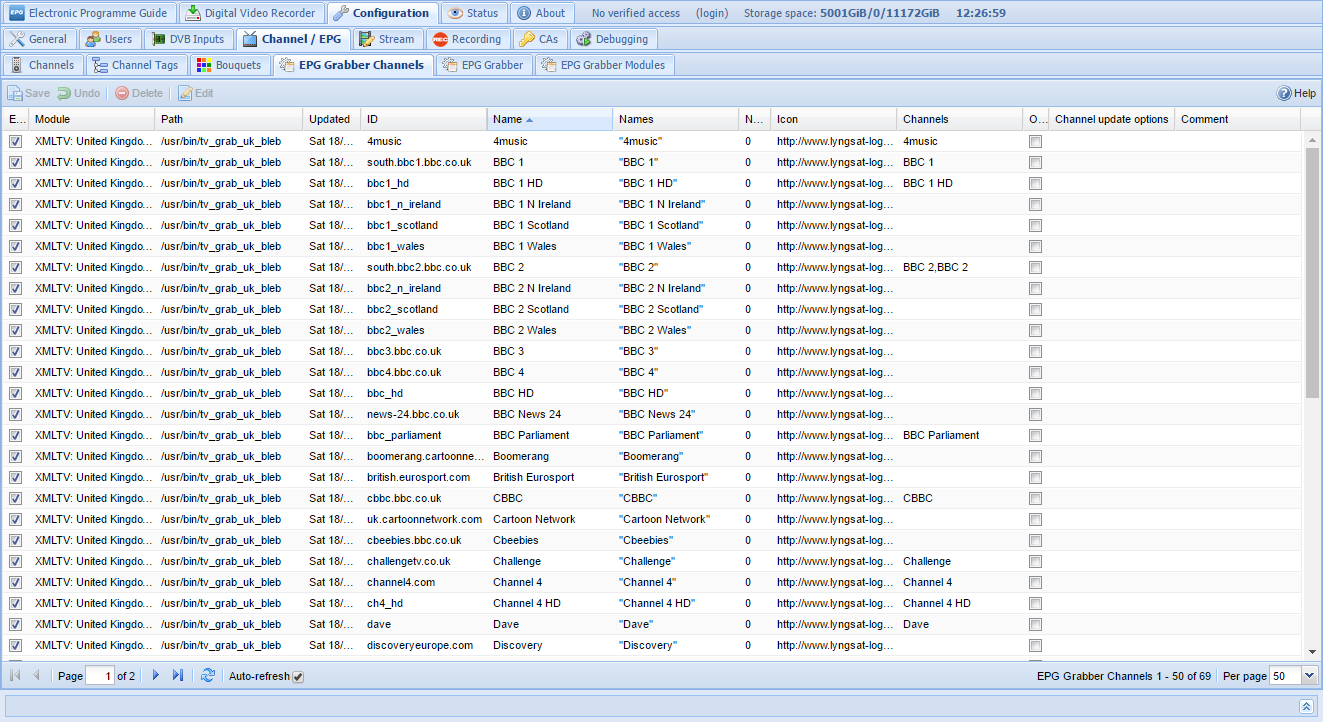Toggle the Auto-refresh checkbox
Image resolution: width=1323 pixels, height=722 pixels.
point(298,677)
